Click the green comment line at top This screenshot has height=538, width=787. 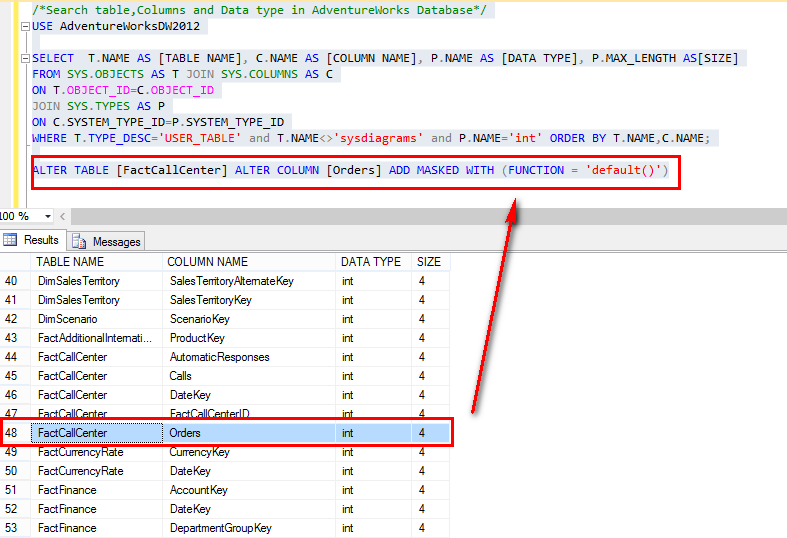click(259, 10)
